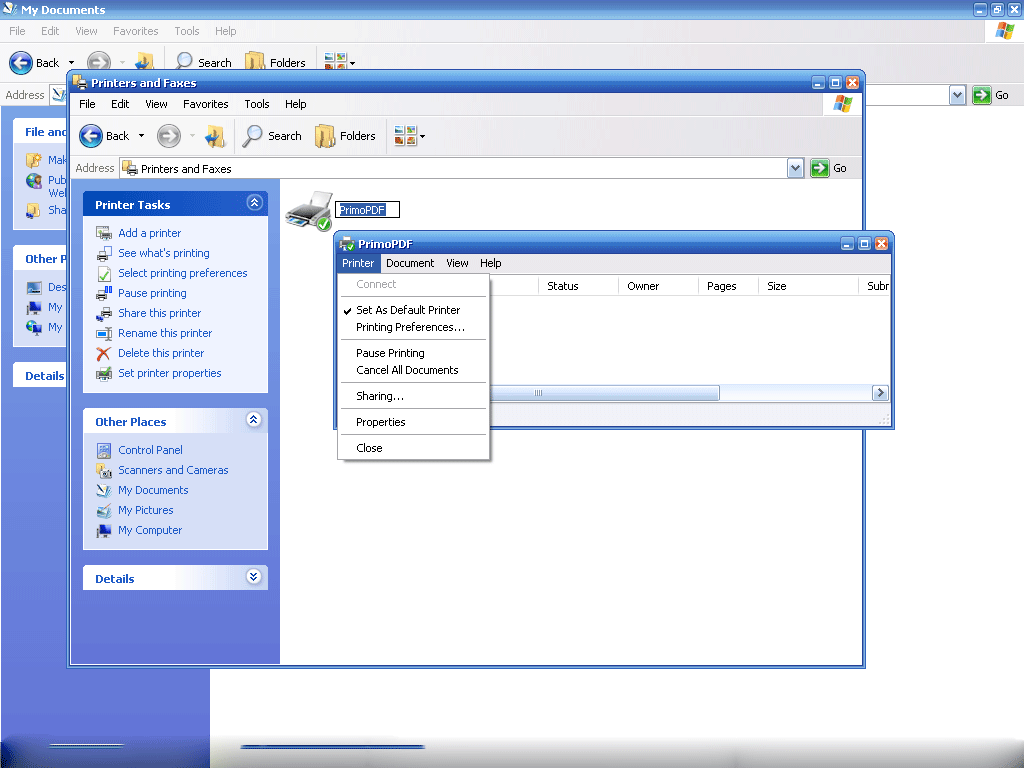Open Properties from the Printer menu
Viewport: 1024px width, 768px height.
(x=413, y=423)
